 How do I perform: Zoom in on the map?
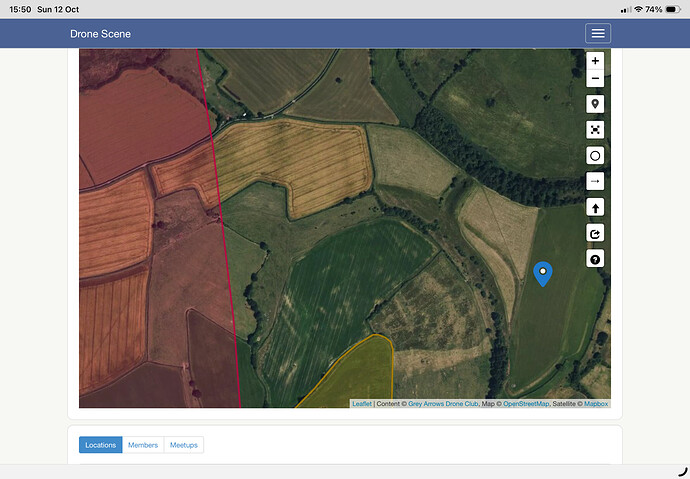595,61
